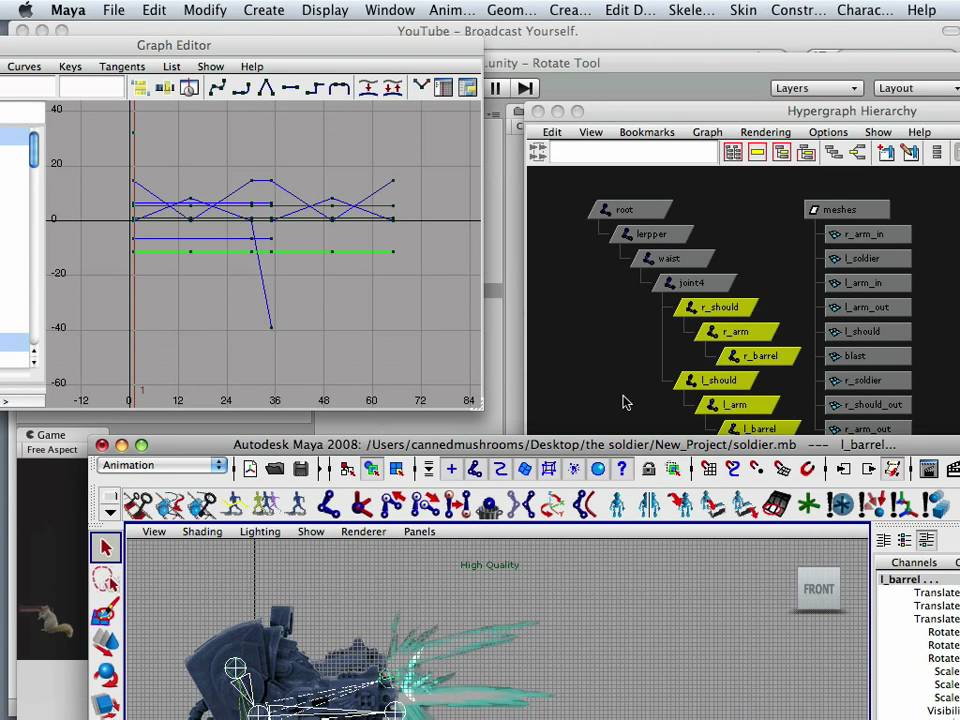Toggle the selection lock icon
This screenshot has width=960, height=720.
click(649, 469)
